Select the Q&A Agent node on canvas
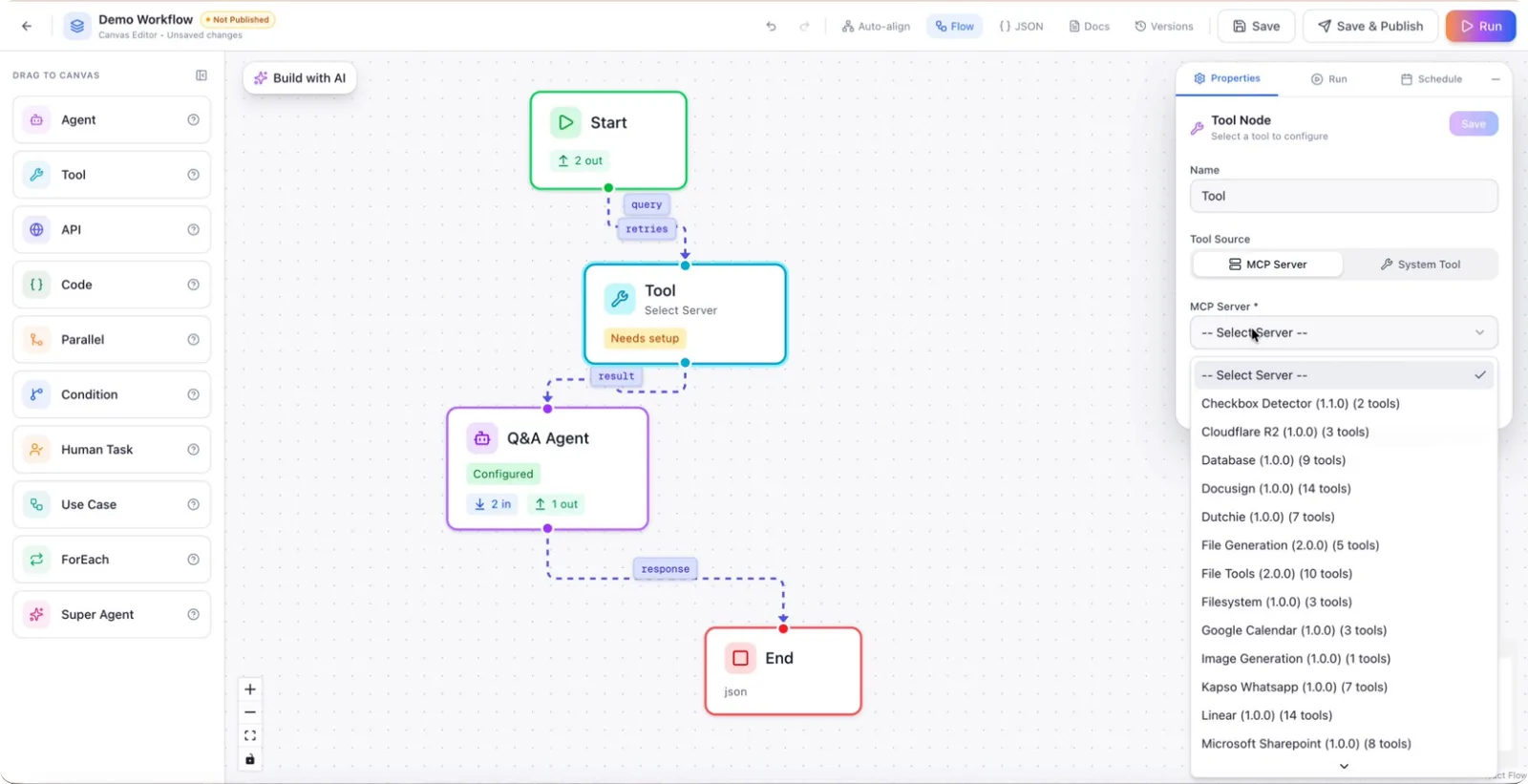1528x784 pixels. 547,469
